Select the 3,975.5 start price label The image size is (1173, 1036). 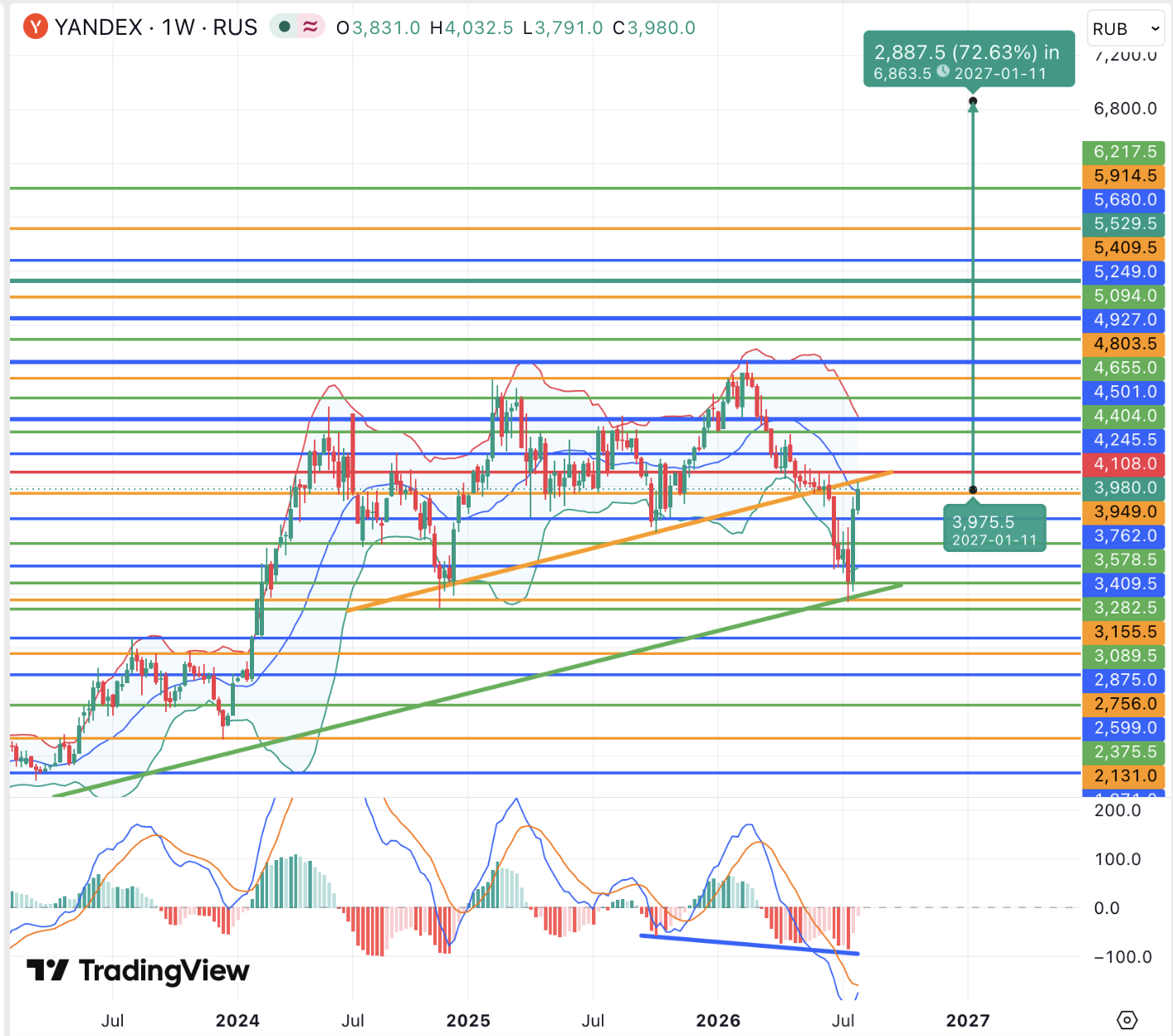click(x=995, y=530)
